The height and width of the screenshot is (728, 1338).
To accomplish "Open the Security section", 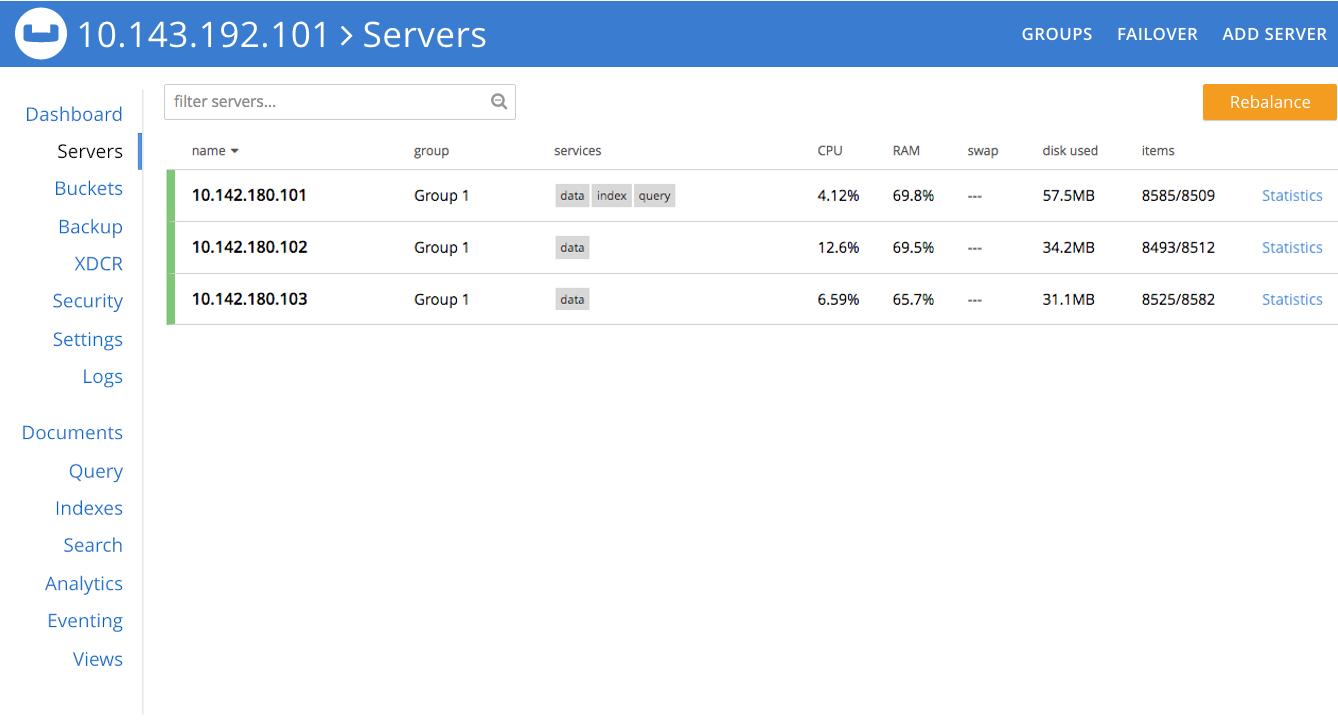I will [x=87, y=300].
